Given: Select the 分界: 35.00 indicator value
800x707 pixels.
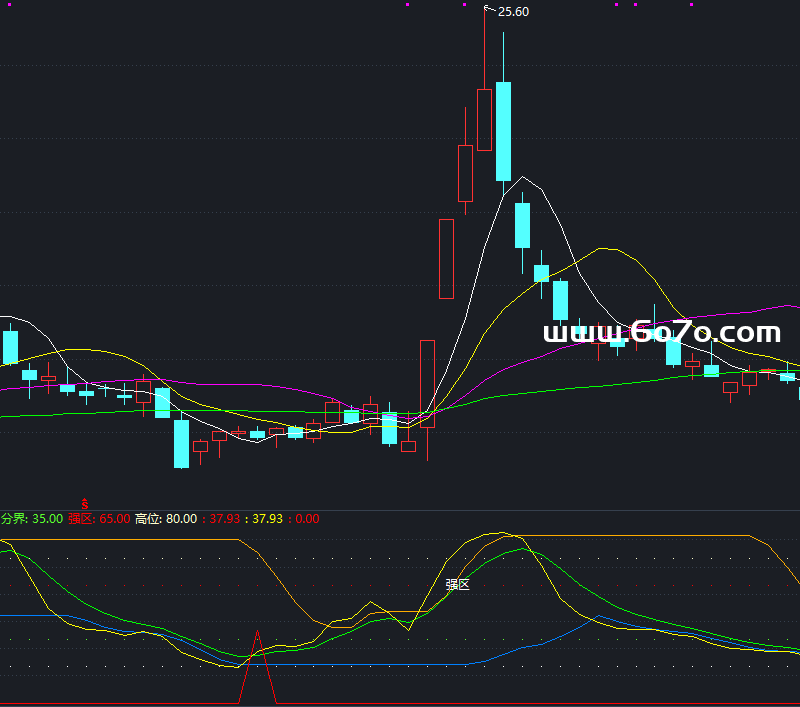Looking at the screenshot, I should click(x=32, y=519).
